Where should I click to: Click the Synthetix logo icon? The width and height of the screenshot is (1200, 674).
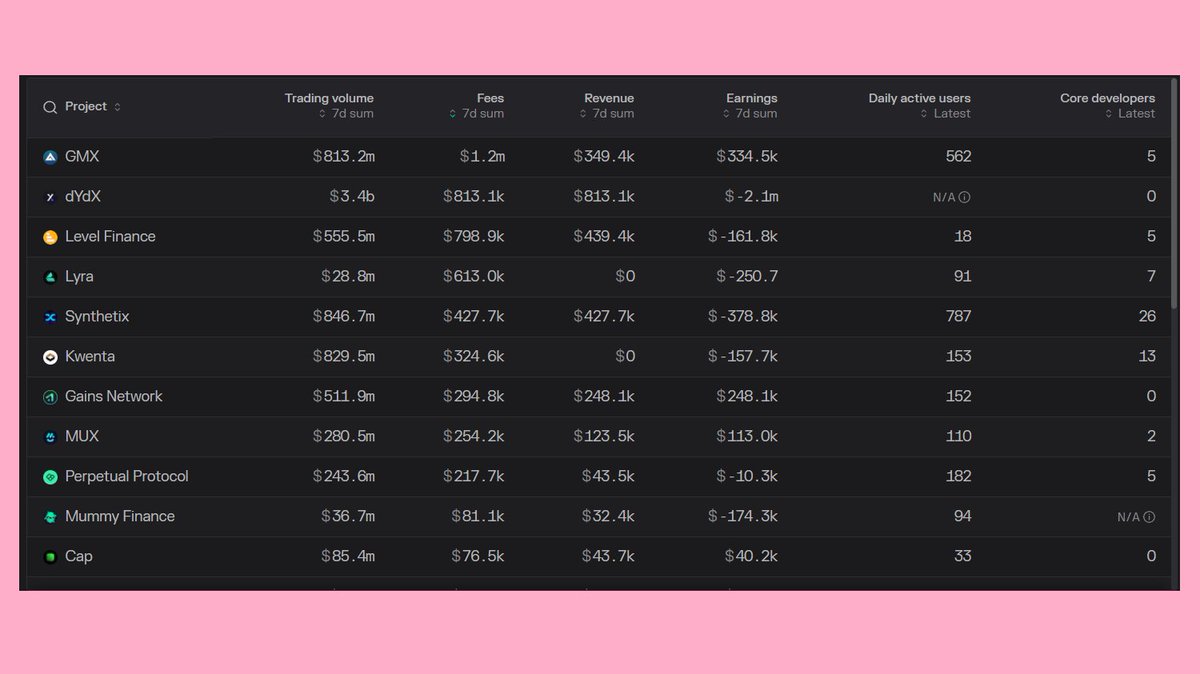50,317
